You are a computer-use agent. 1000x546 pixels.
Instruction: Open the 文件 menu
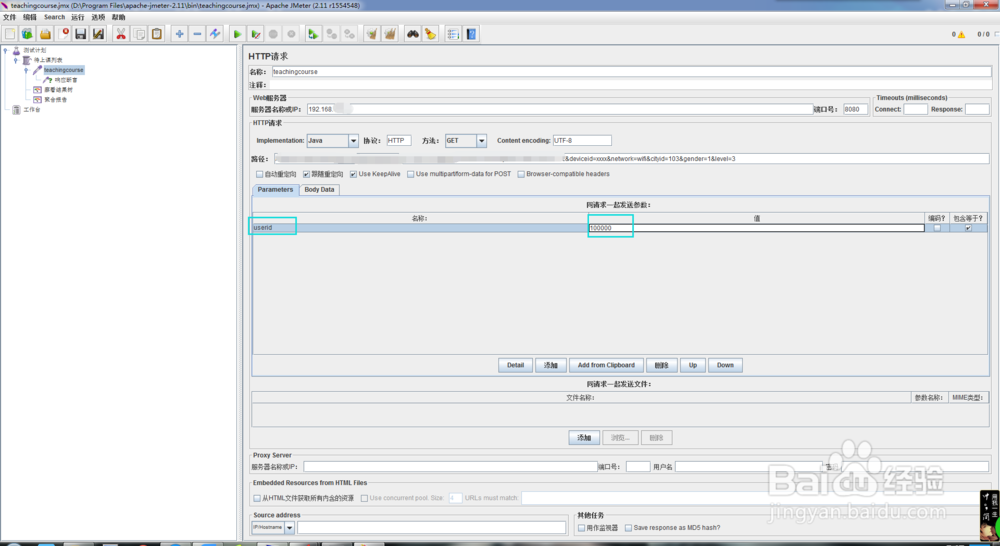tap(10, 17)
